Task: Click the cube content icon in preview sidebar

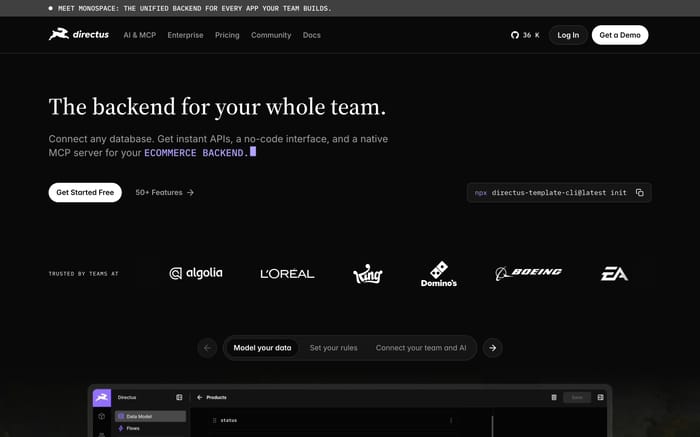Action: (102, 416)
